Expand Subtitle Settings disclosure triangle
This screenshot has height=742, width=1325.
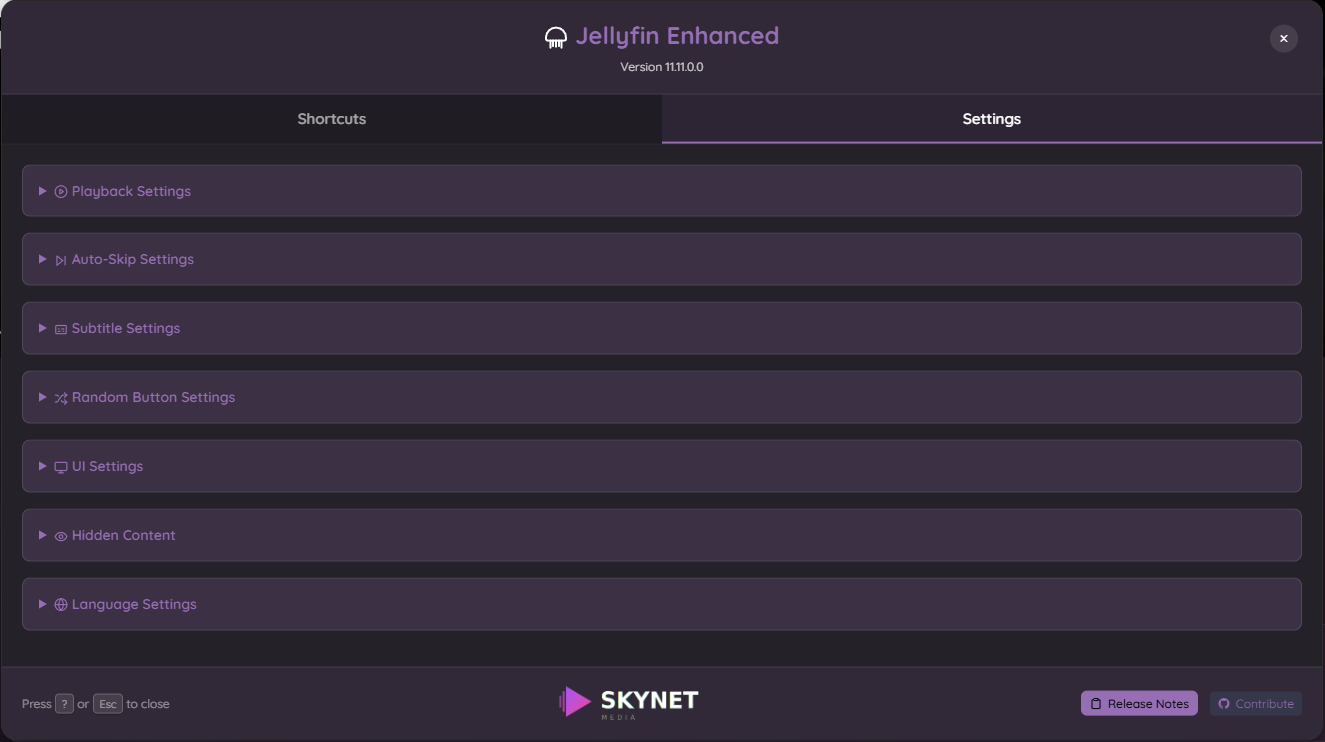43,328
